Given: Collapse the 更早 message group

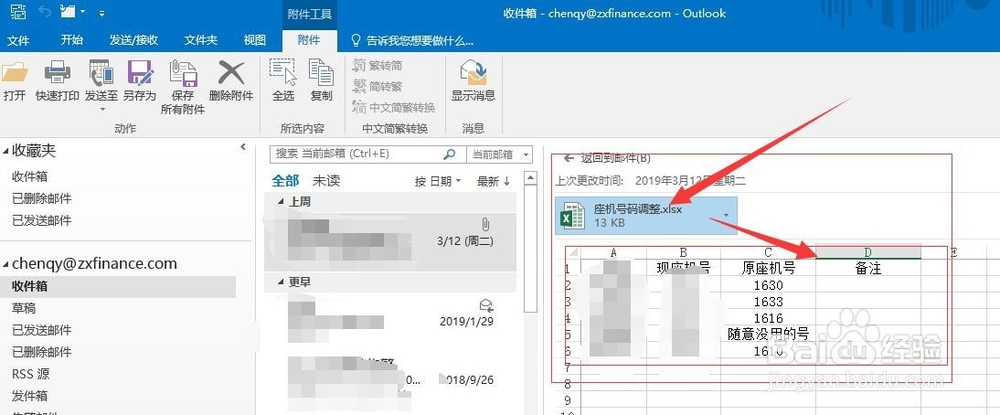Looking at the screenshot, I should 281,282.
